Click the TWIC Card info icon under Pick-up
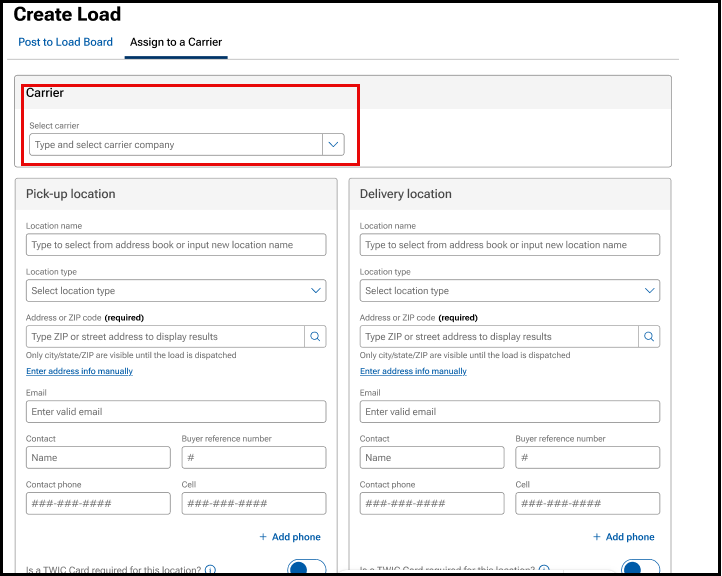 click(210, 570)
